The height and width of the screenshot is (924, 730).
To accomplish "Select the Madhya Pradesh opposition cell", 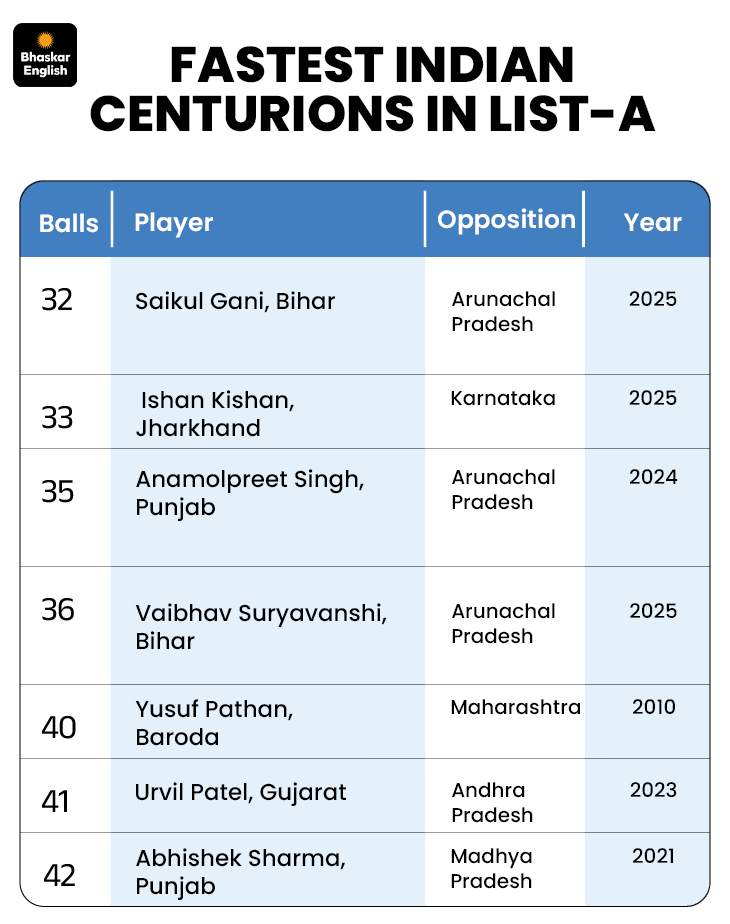I will tap(491, 869).
